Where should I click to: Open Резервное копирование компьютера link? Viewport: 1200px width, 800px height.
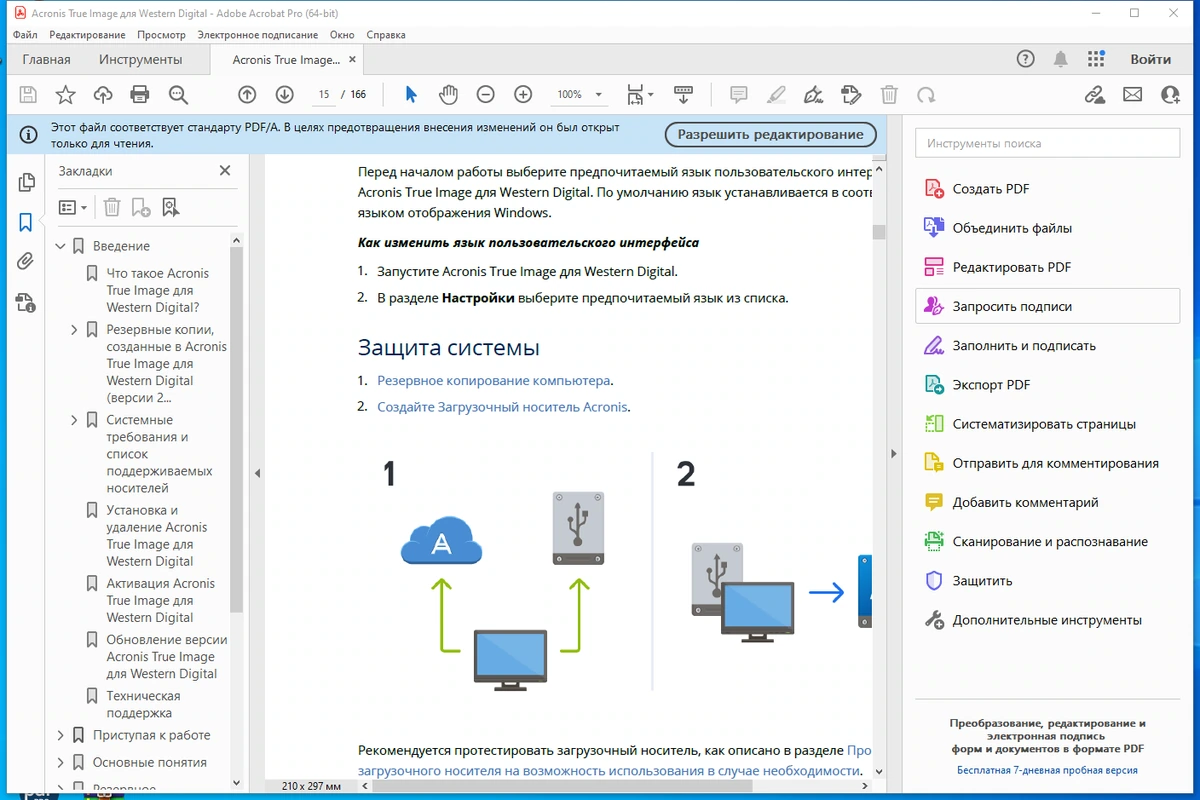coord(493,381)
